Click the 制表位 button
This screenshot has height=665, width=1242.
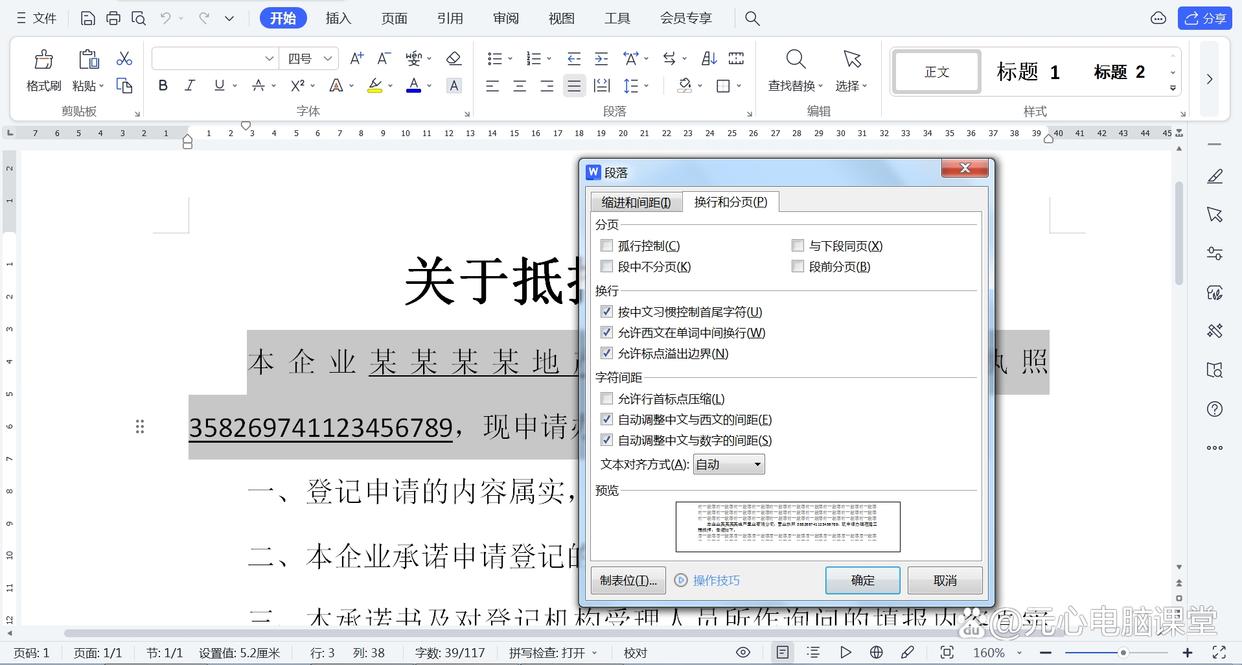(x=628, y=580)
